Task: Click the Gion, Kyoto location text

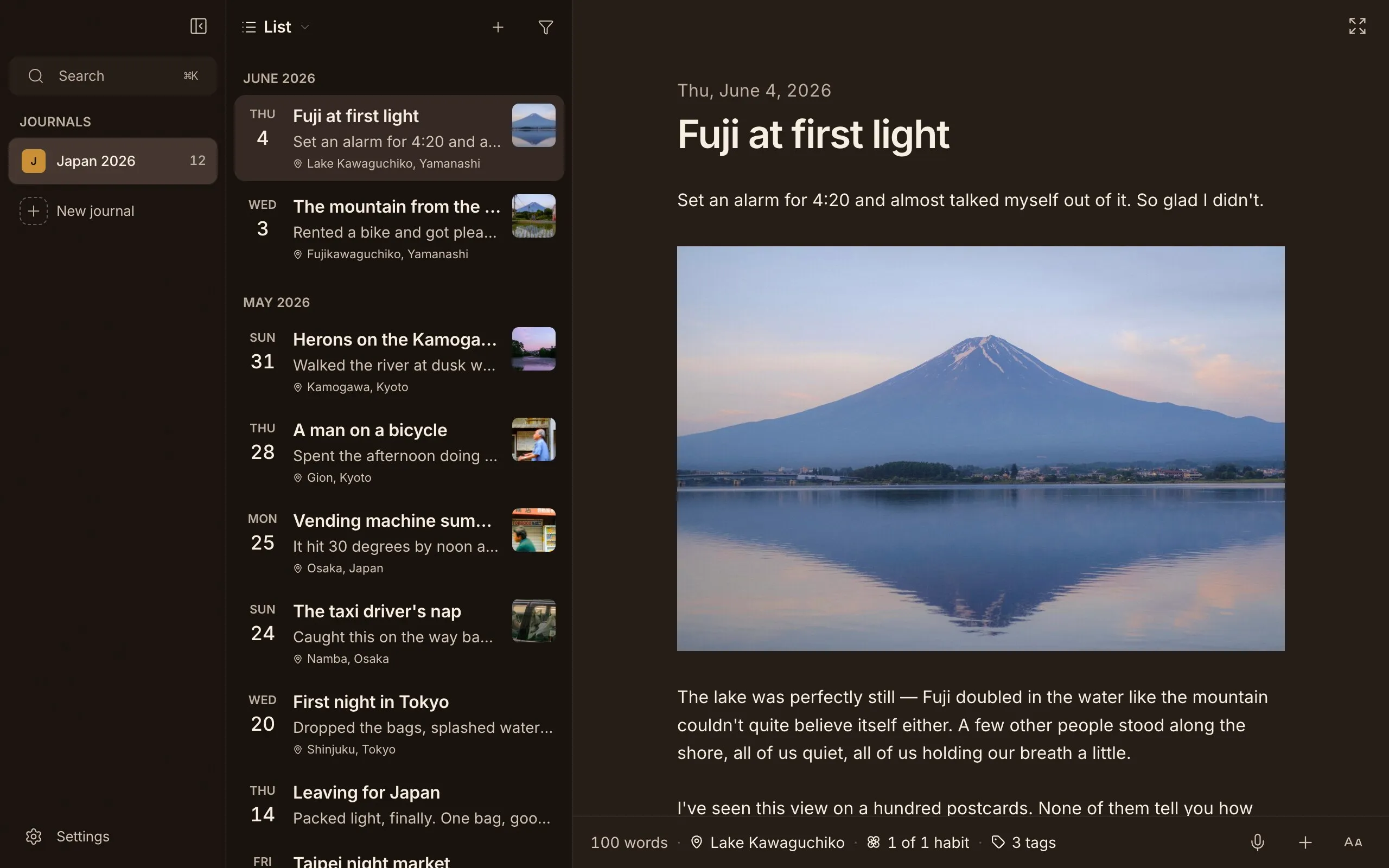Action: tap(339, 478)
